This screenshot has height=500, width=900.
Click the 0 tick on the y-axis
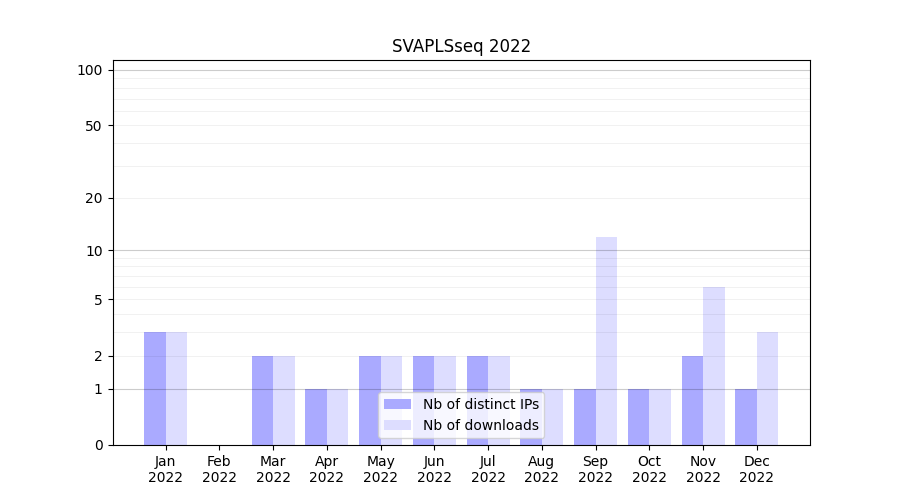click(98, 445)
